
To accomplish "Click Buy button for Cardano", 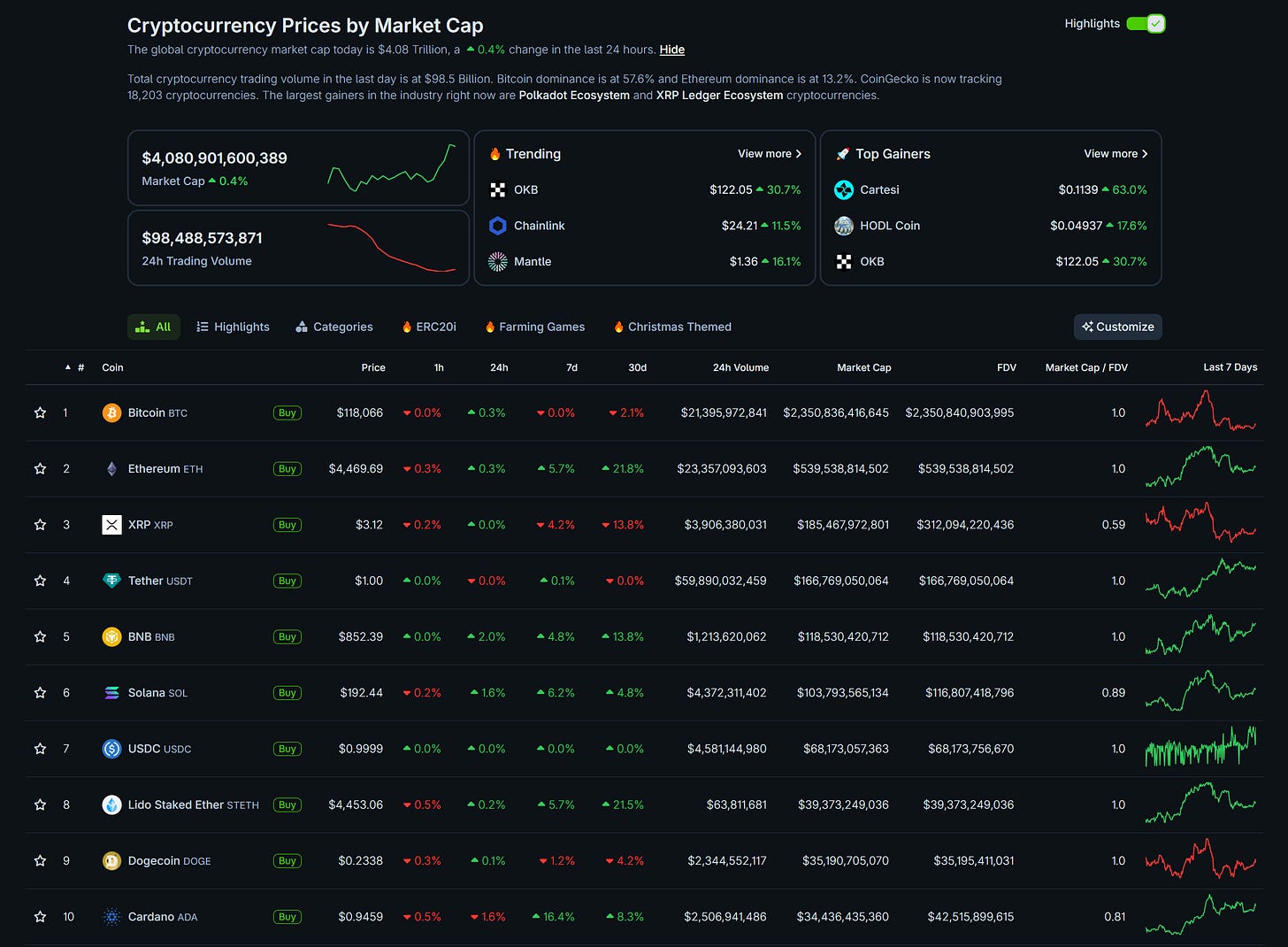I will 287,917.
